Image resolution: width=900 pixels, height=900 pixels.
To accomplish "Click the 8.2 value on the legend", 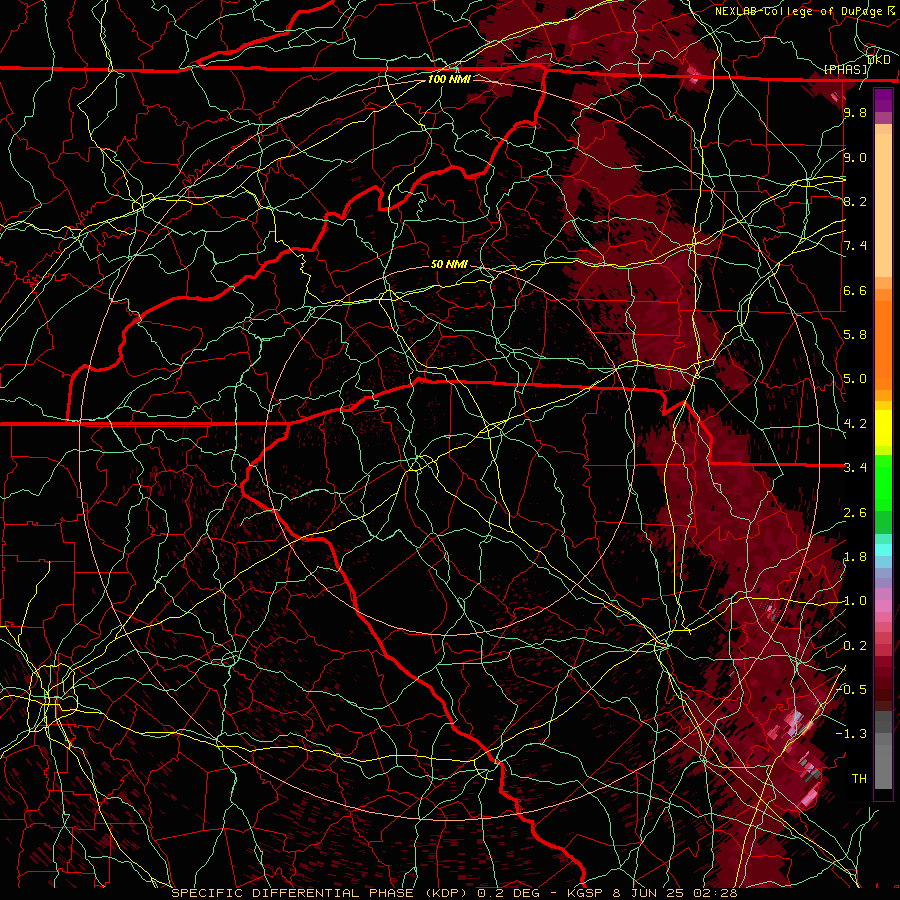I will coord(855,201).
